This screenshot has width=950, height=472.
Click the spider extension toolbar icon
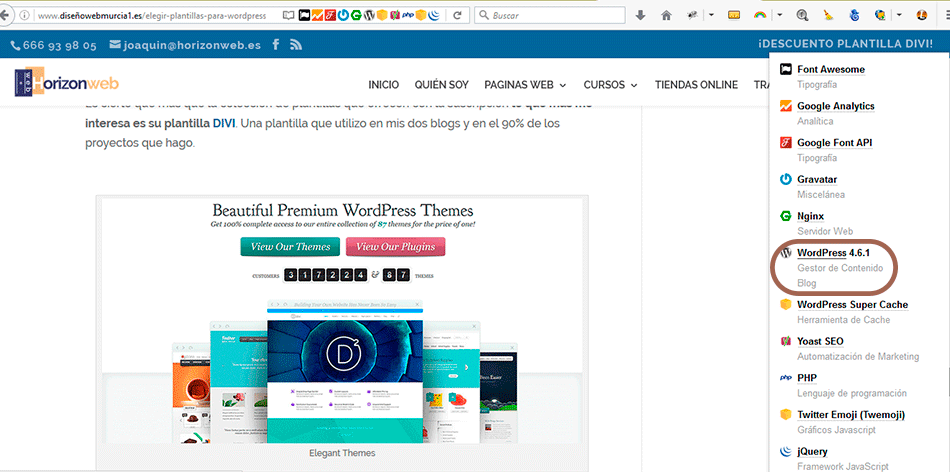[693, 15]
